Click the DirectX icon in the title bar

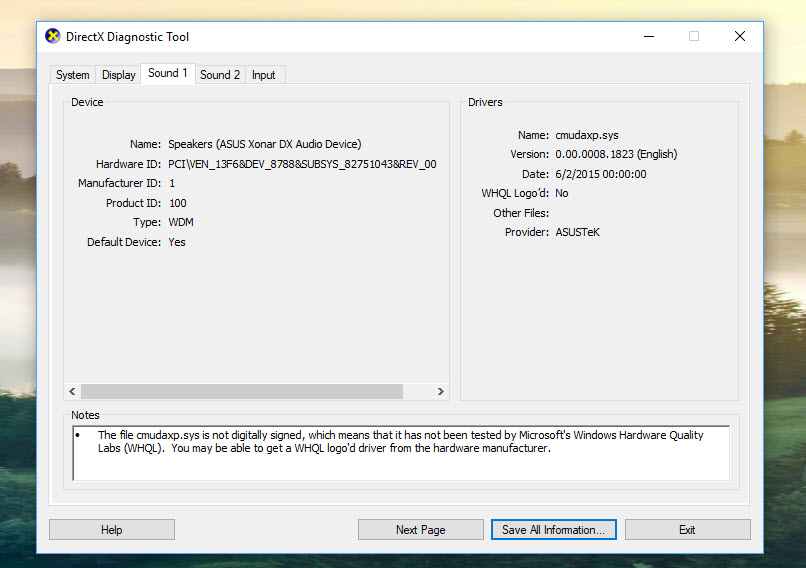click(52, 36)
